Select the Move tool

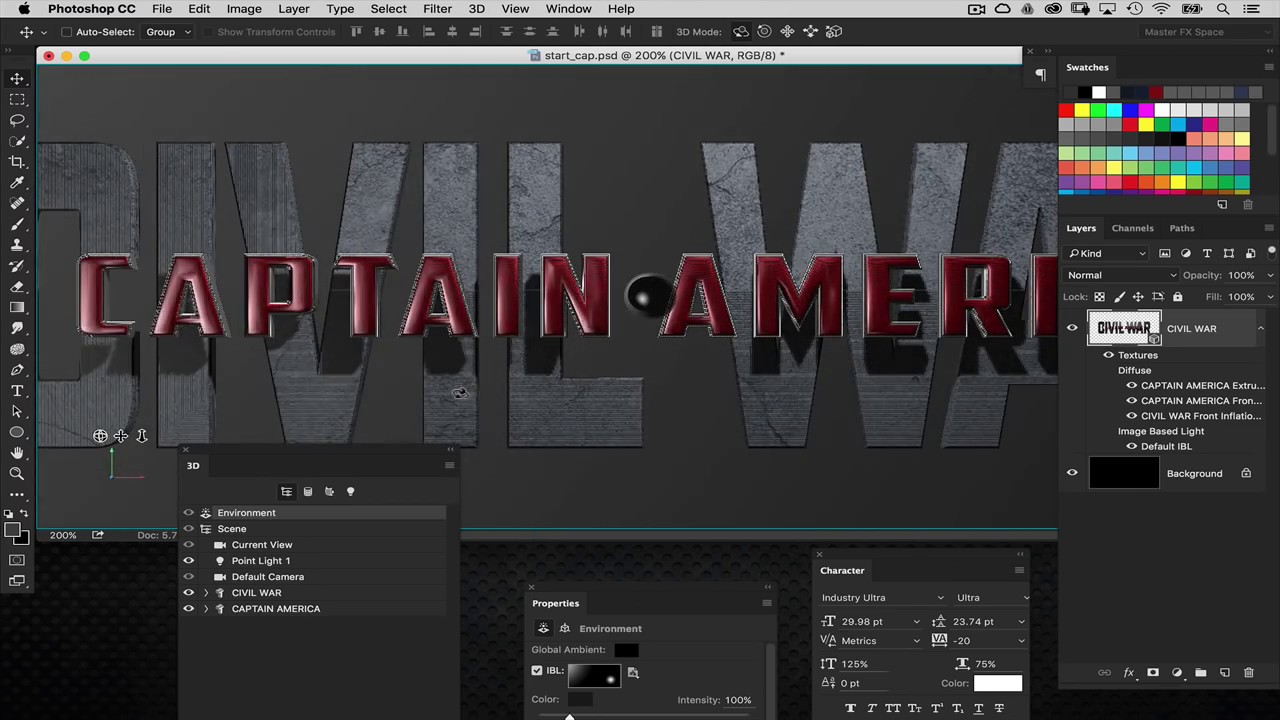pos(17,79)
